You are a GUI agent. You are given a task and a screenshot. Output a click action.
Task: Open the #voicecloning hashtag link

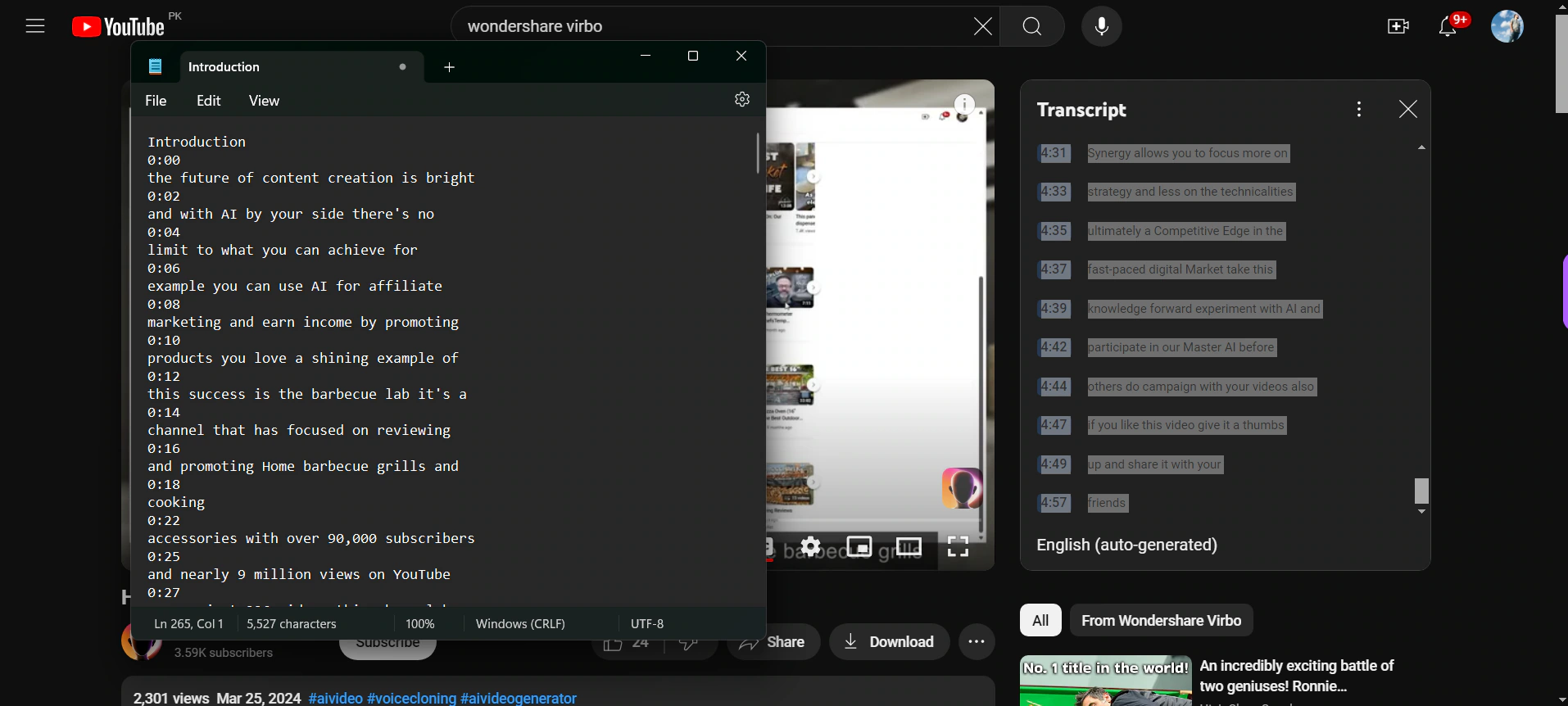click(x=411, y=698)
